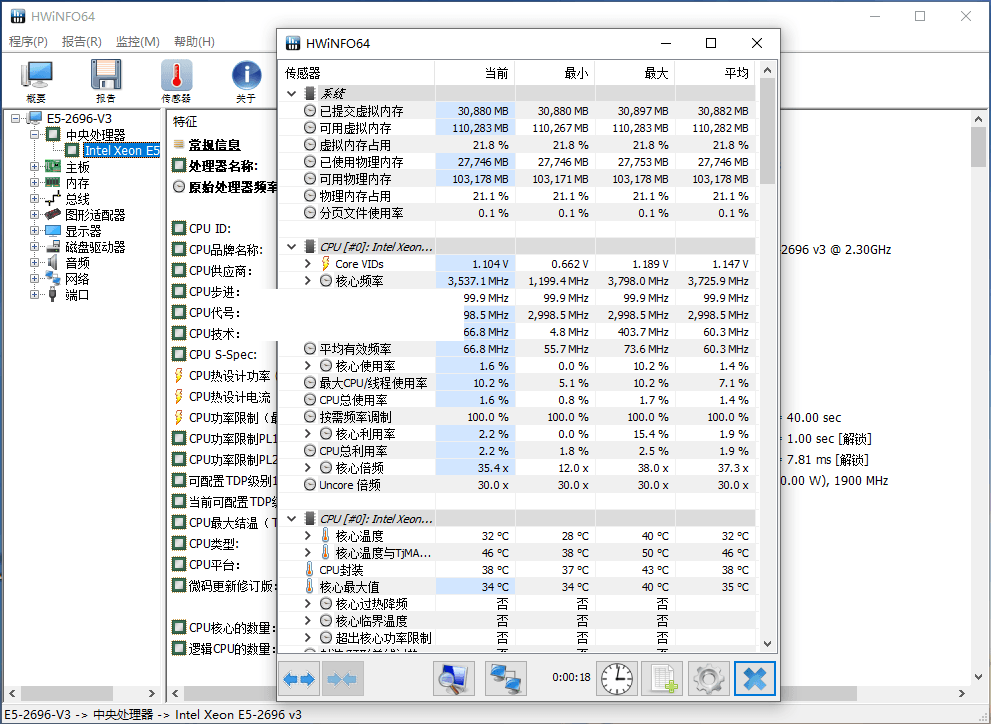Open sensor settings gear icon
The width and height of the screenshot is (991, 724).
click(708, 679)
